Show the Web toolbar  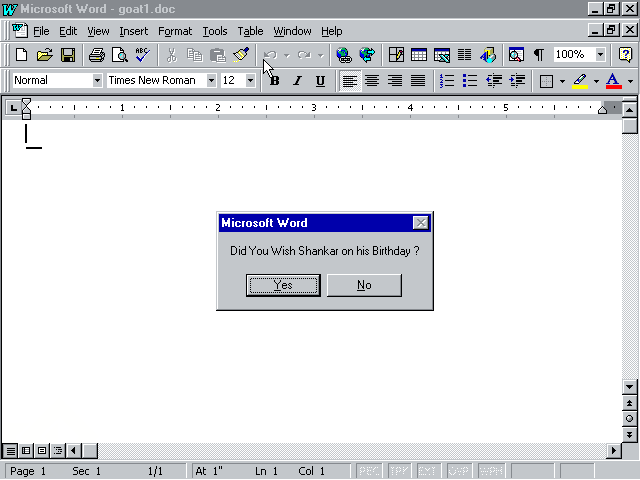point(367,55)
